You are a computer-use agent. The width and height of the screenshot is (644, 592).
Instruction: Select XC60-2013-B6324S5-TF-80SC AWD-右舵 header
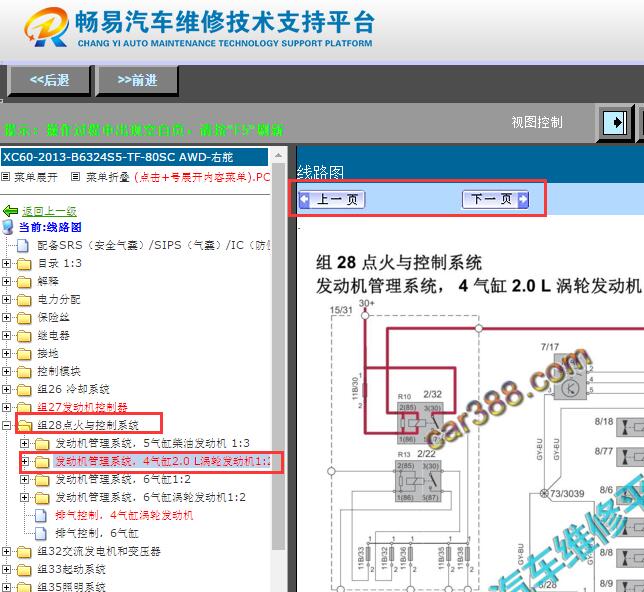pos(134,157)
